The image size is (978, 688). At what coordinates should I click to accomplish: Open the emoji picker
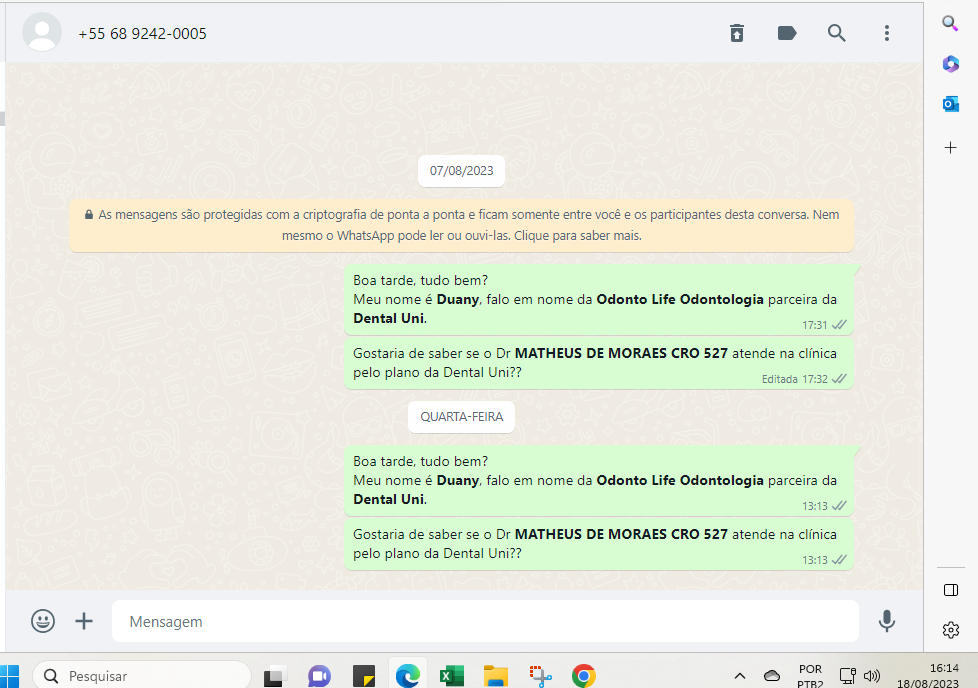[x=43, y=621]
